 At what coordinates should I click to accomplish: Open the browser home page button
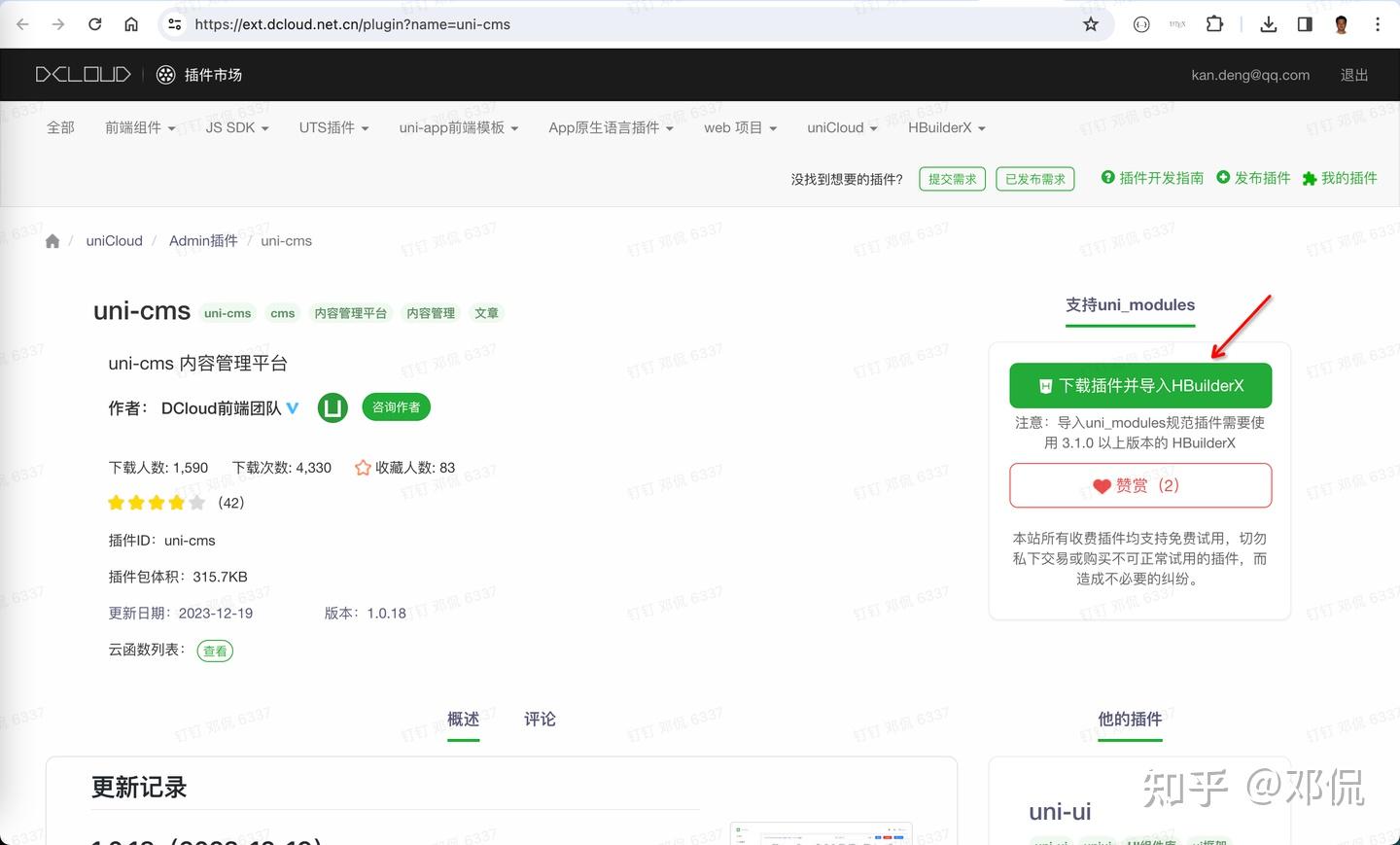(x=131, y=24)
